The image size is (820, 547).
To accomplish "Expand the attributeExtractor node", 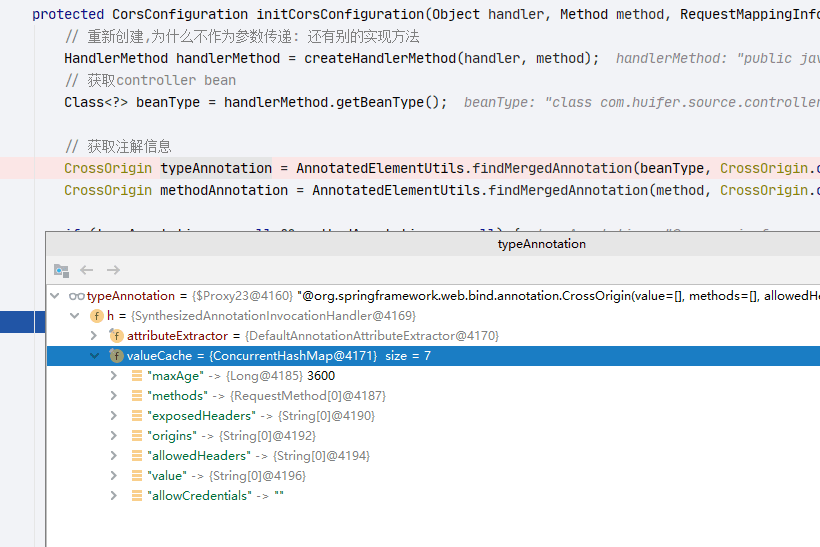I will [94, 336].
